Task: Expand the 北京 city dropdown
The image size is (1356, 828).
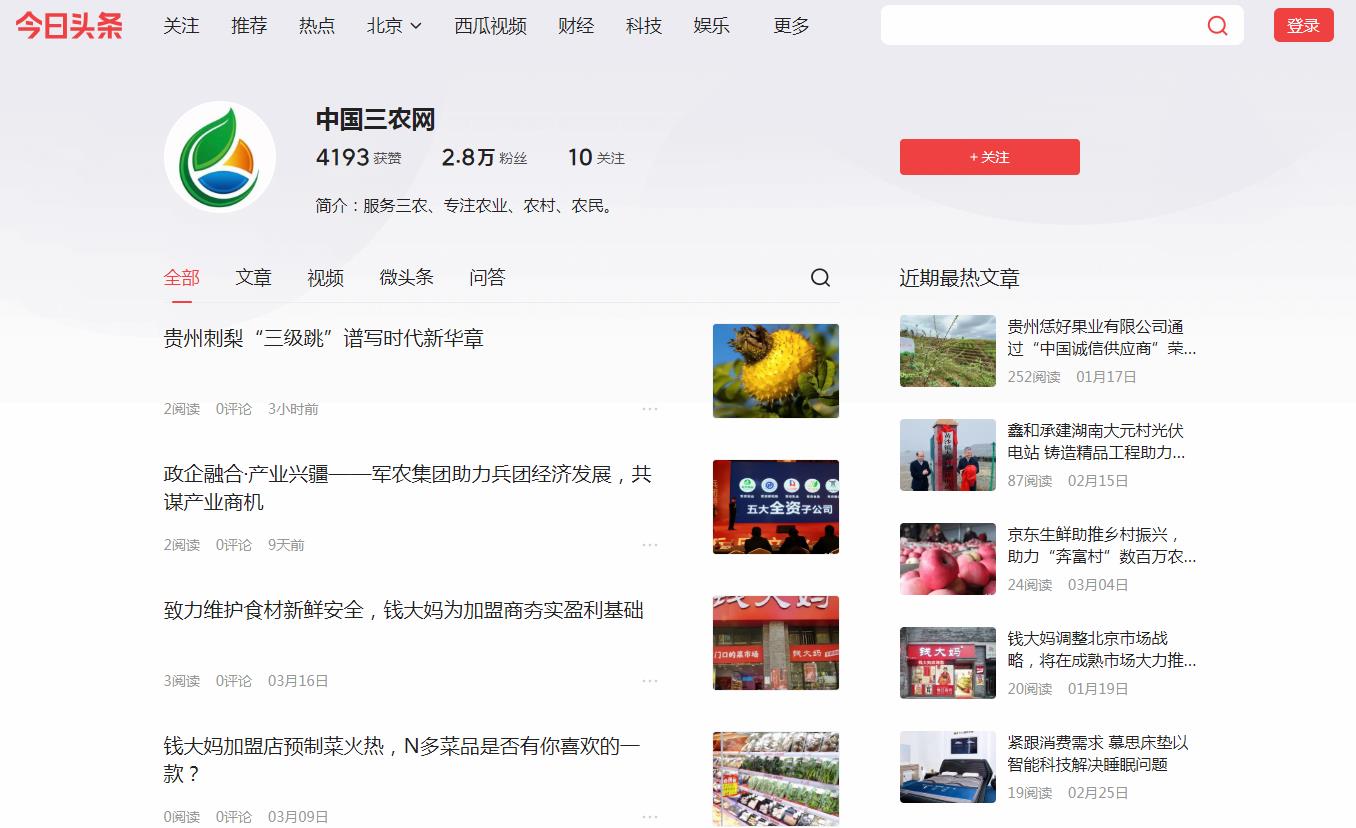Action: (x=394, y=26)
